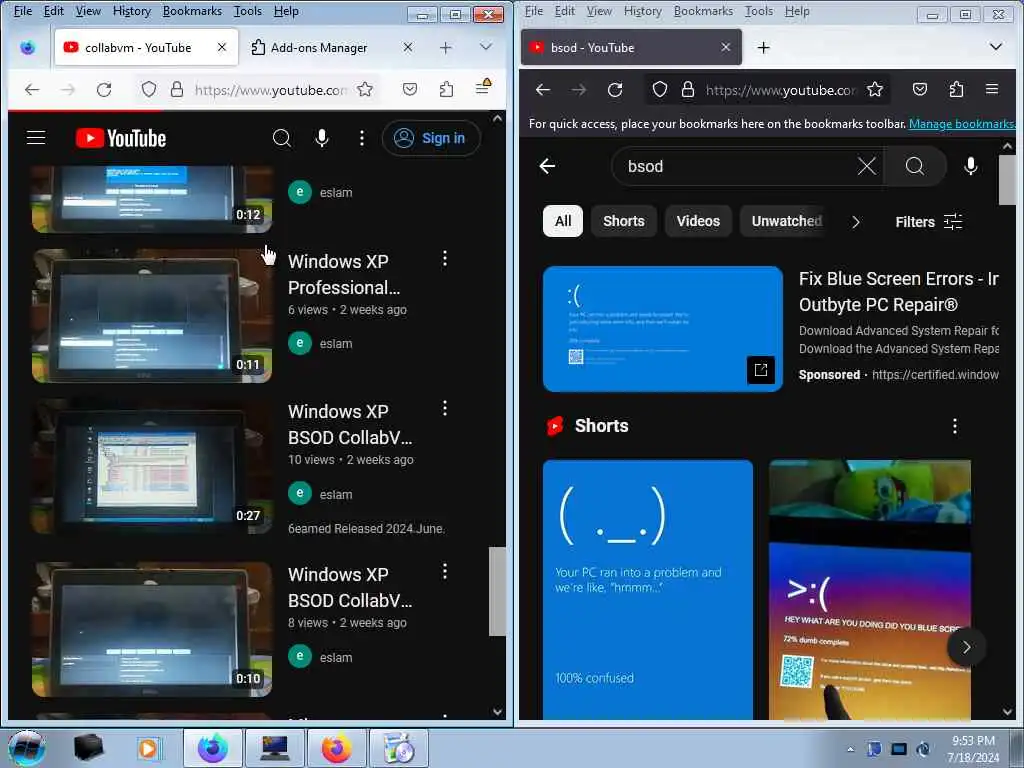Open the Bookmarks menu in left window
Screen dimensions: 1024x768
click(192, 11)
